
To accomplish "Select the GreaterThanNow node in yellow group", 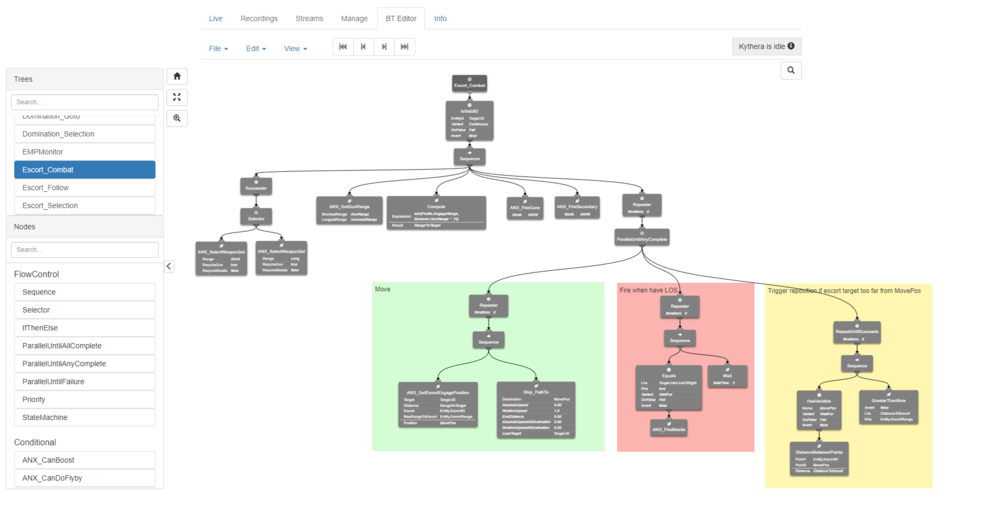I will point(888,407).
